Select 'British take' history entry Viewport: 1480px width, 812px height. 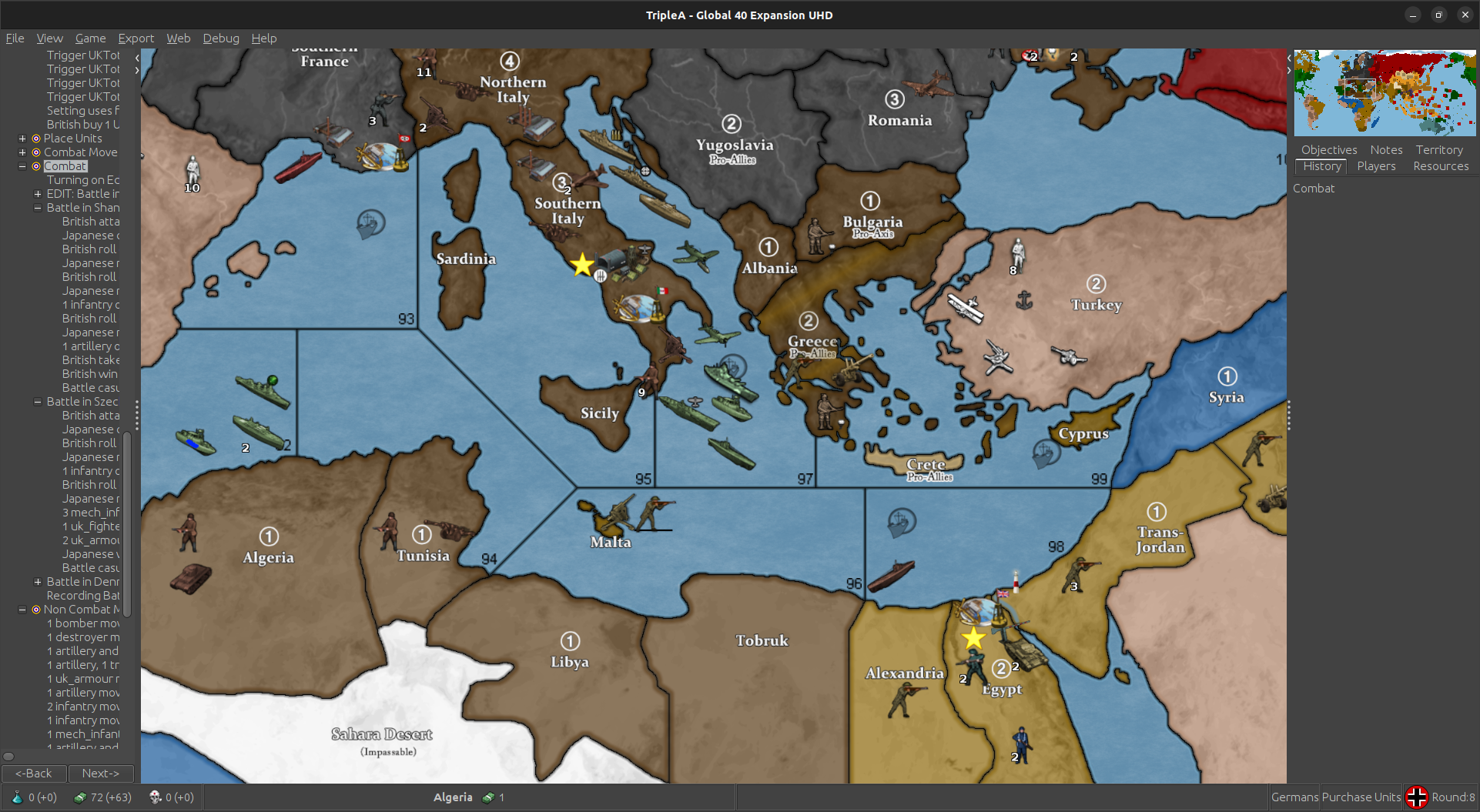(x=91, y=360)
